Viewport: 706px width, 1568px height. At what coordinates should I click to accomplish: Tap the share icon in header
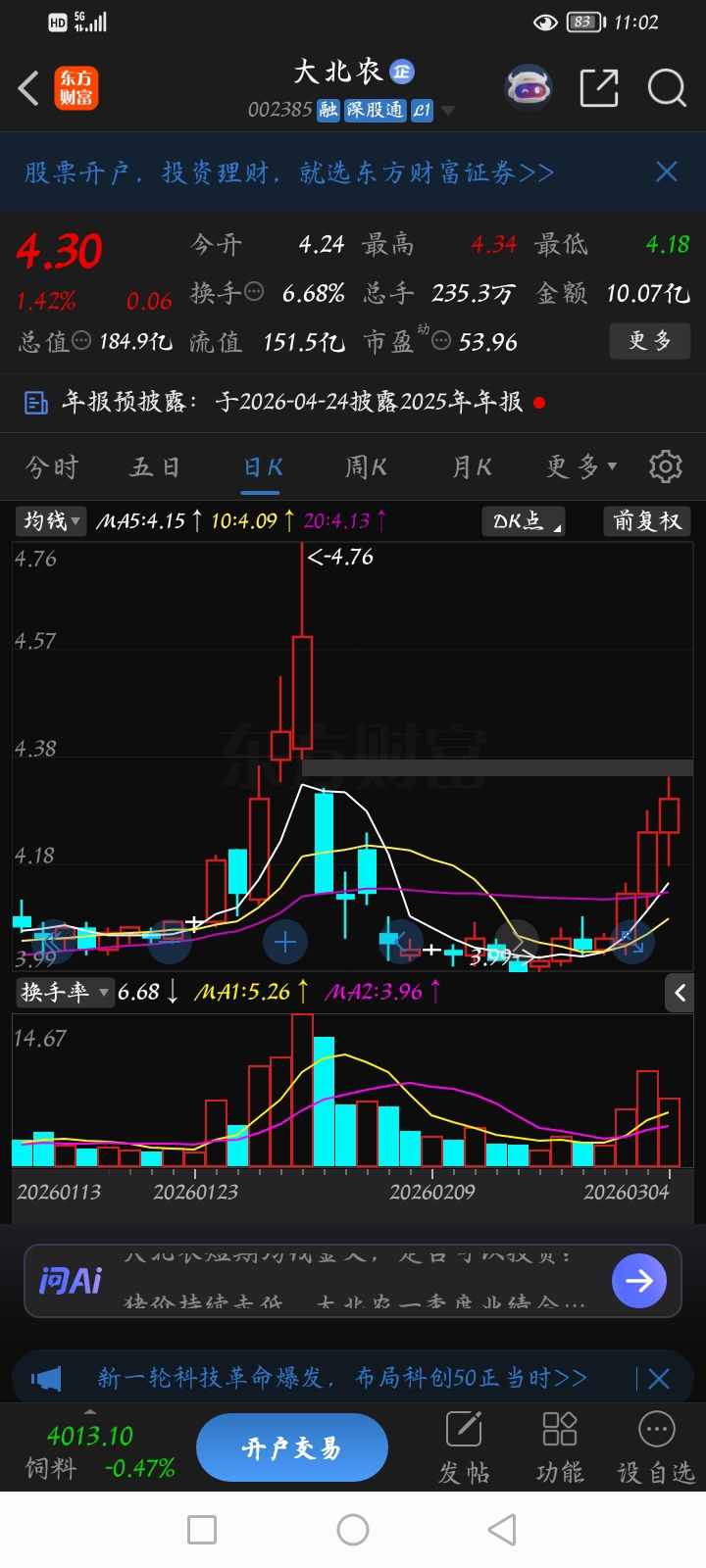(599, 88)
